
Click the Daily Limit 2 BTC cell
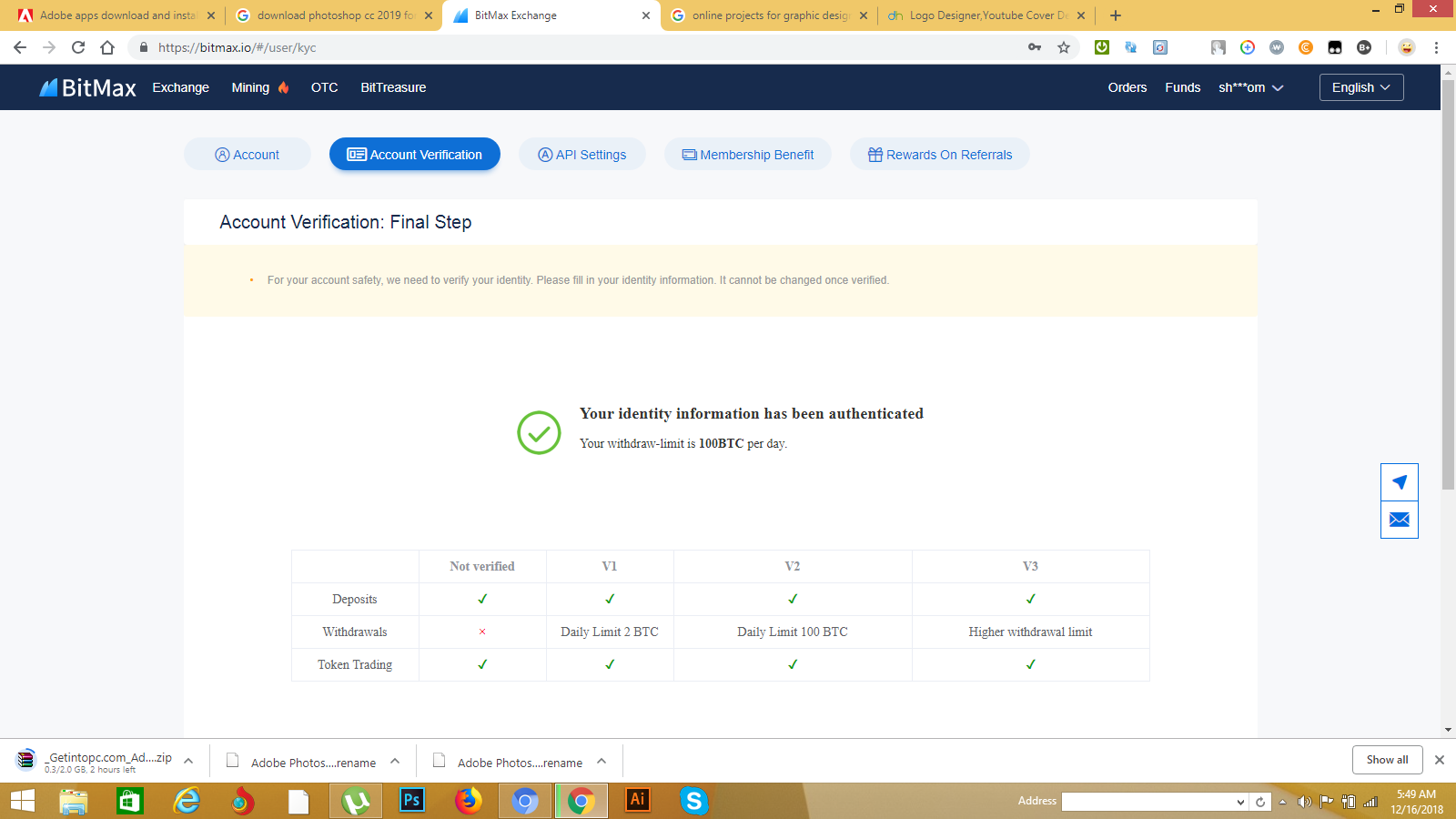pyautogui.click(x=610, y=632)
